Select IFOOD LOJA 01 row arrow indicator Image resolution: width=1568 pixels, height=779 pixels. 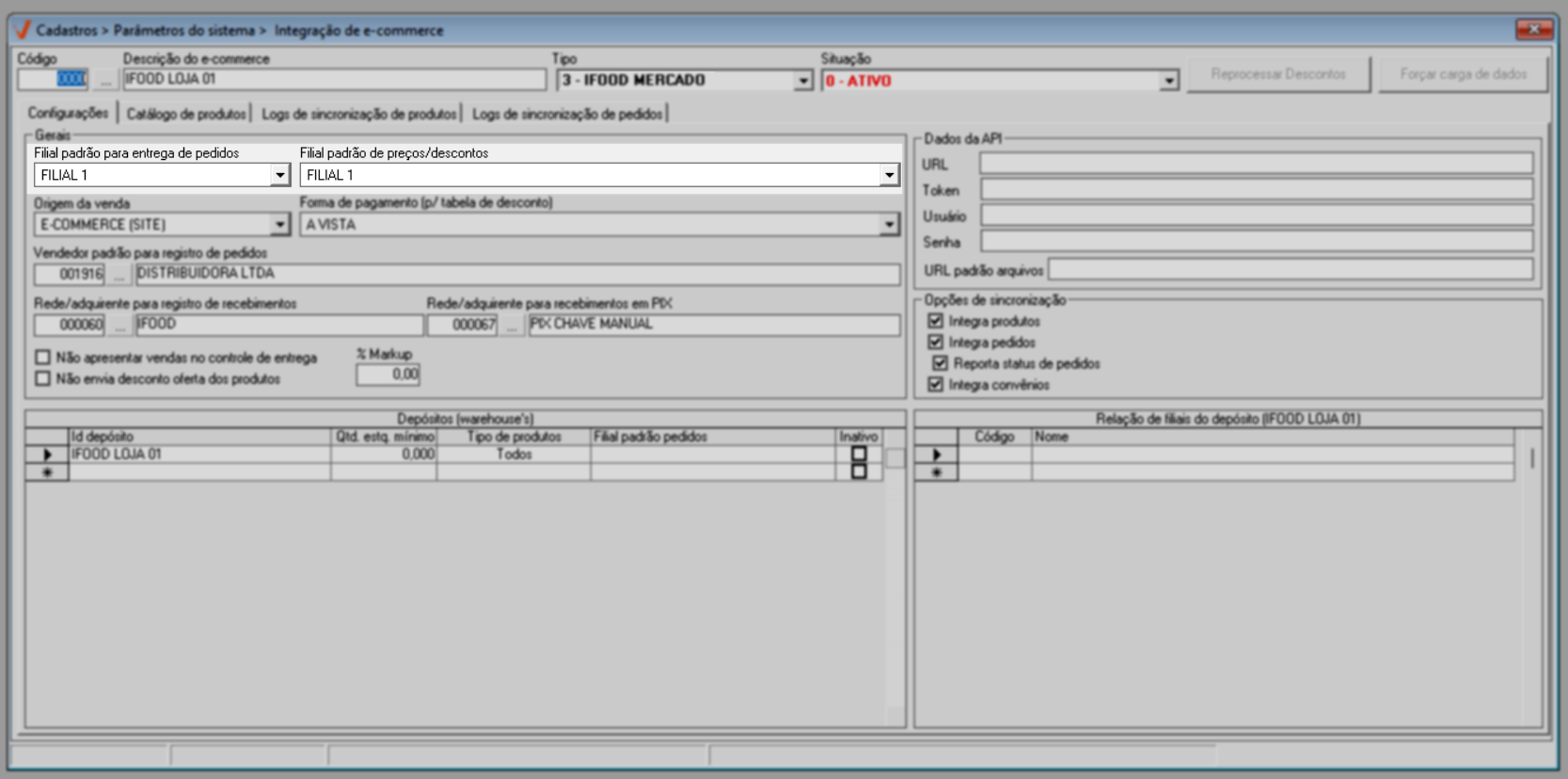47,454
